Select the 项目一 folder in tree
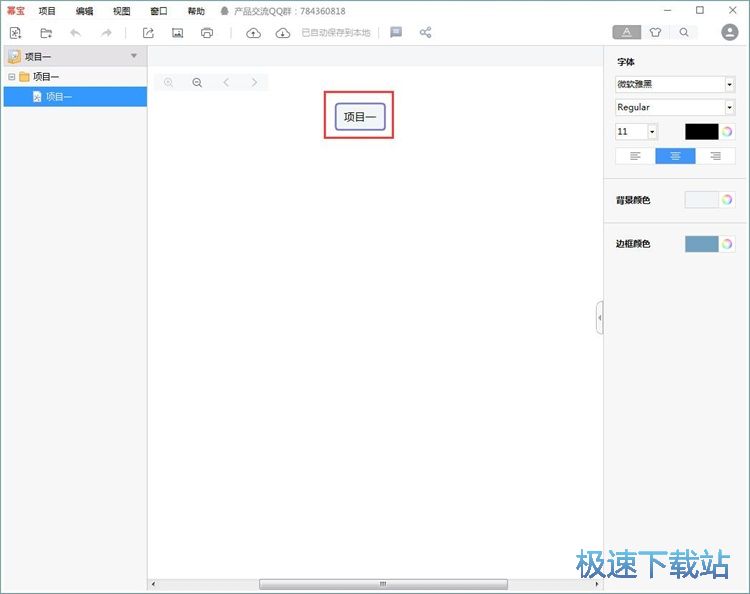 tap(46, 77)
